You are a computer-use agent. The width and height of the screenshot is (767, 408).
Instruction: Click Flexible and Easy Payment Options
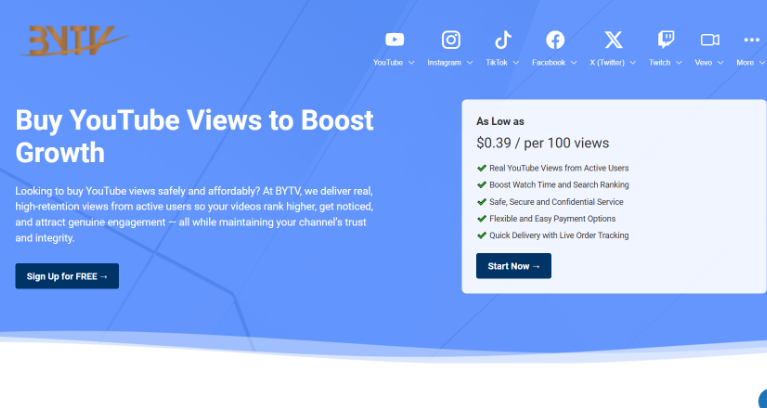pos(552,218)
